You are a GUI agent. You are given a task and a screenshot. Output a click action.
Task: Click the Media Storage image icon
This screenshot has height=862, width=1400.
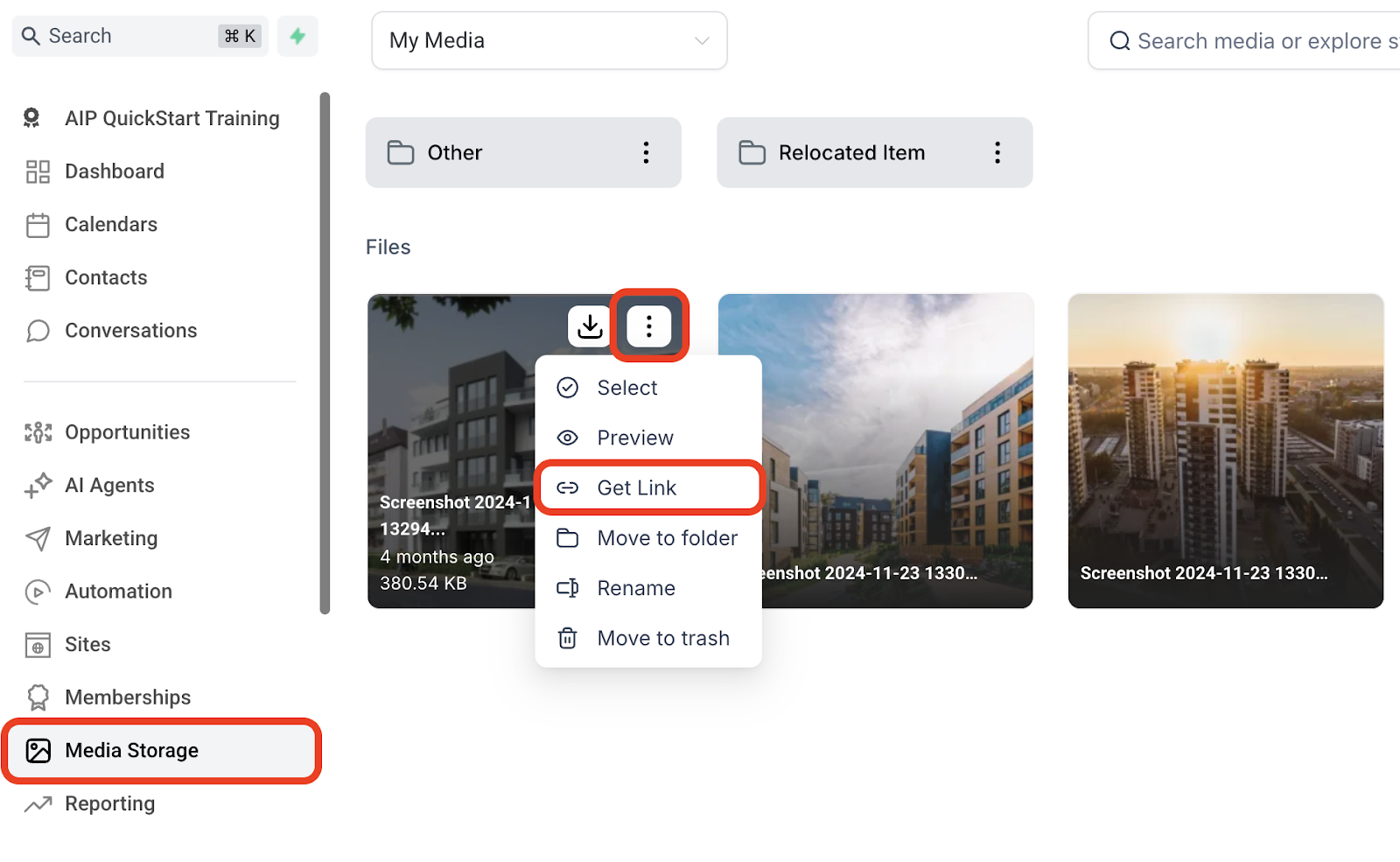click(x=38, y=751)
